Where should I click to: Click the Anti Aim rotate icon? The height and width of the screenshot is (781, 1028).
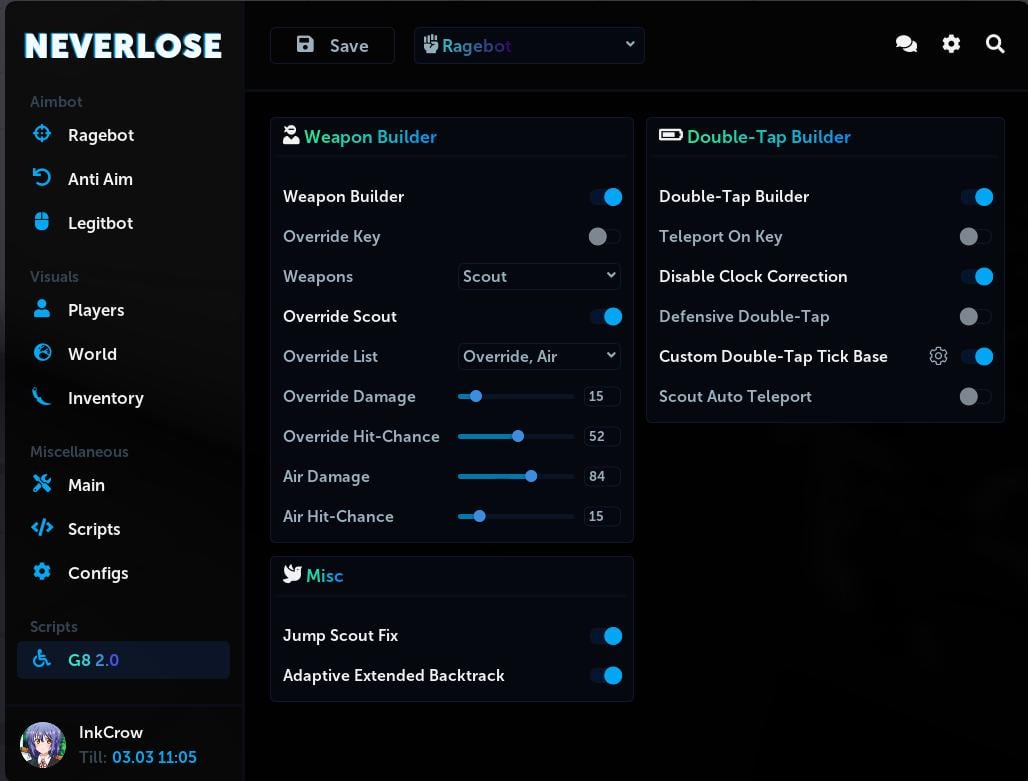point(42,178)
